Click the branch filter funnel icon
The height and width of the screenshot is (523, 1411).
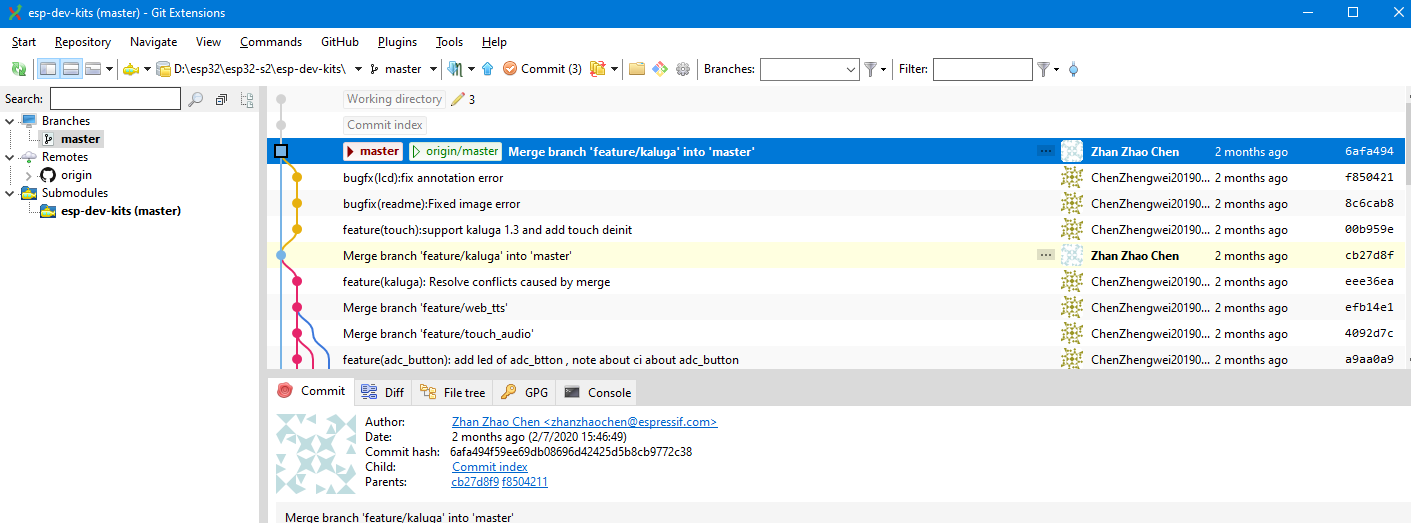click(871, 69)
